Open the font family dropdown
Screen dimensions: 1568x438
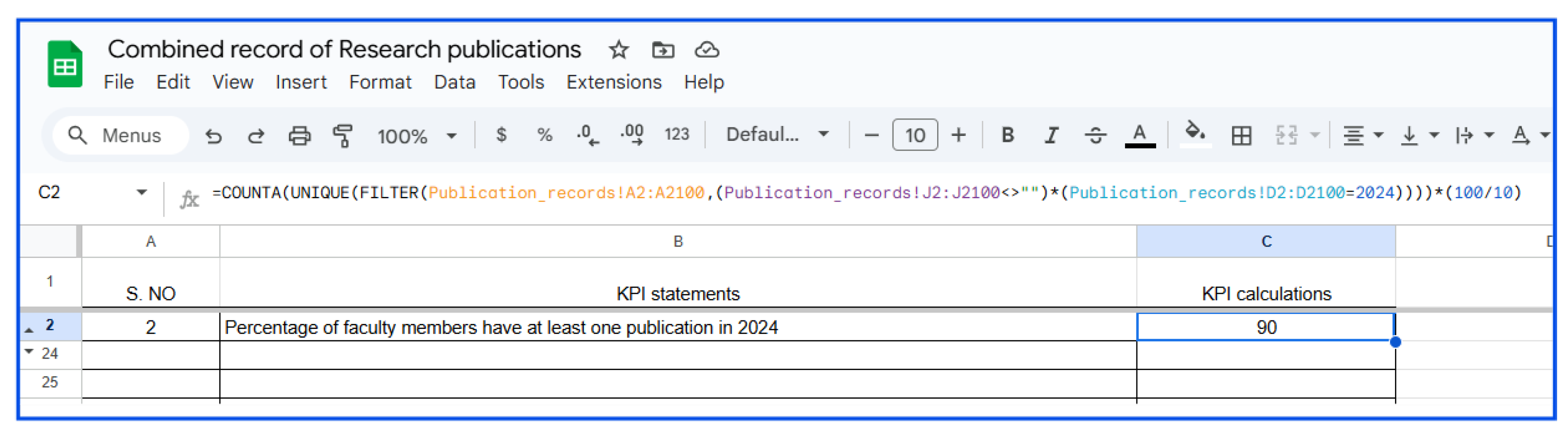point(777,134)
